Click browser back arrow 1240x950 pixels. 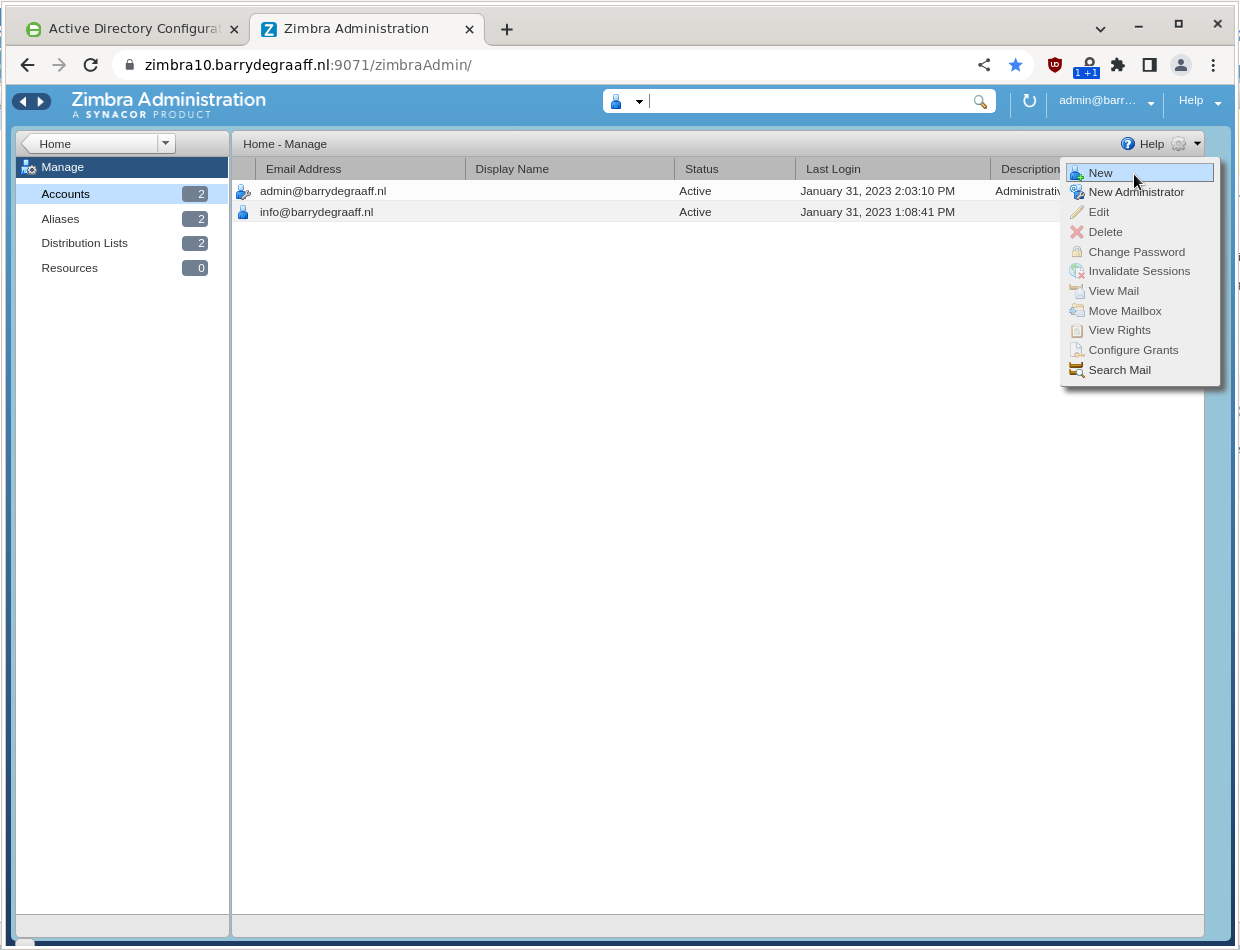[x=27, y=65]
